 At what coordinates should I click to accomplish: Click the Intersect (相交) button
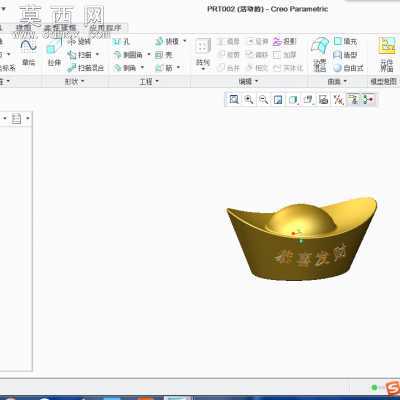[257, 68]
